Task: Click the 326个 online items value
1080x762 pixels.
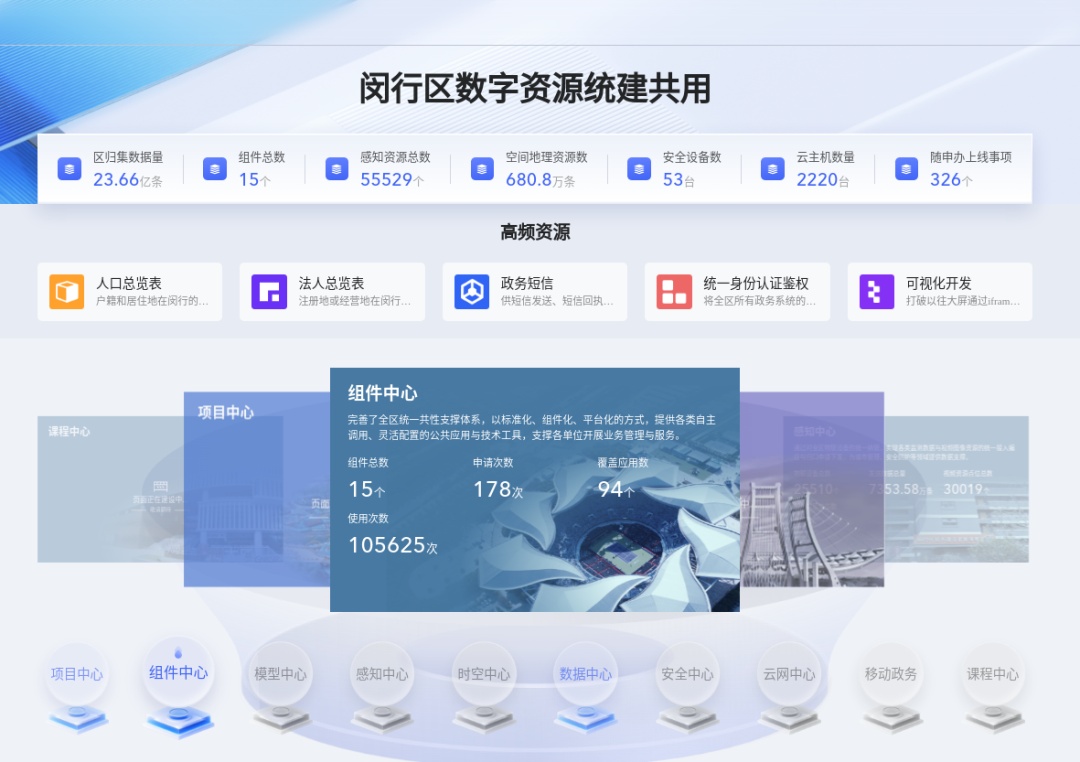Action: click(951, 180)
